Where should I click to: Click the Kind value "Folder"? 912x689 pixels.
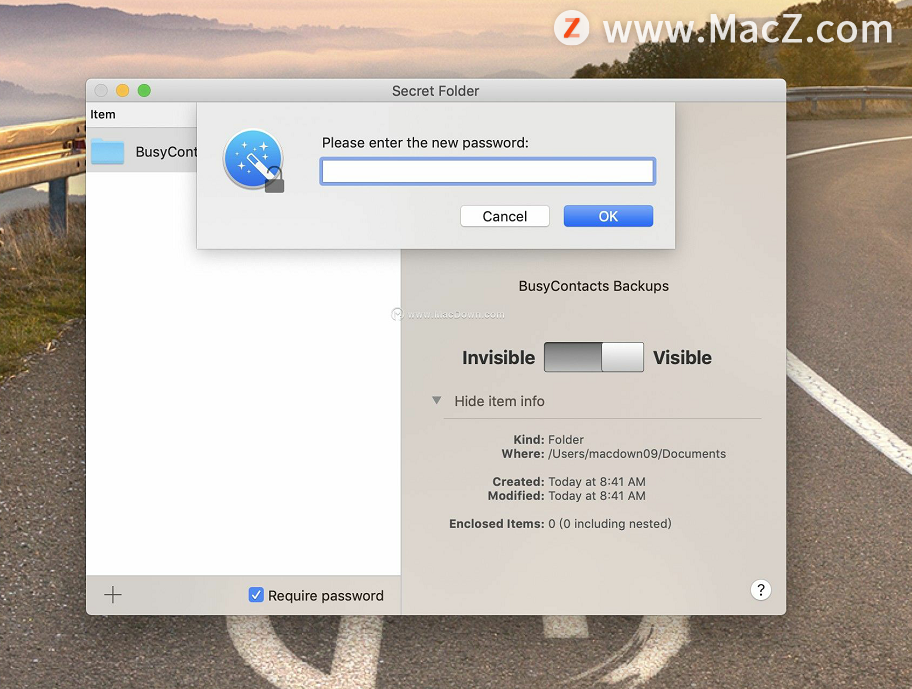(566, 440)
